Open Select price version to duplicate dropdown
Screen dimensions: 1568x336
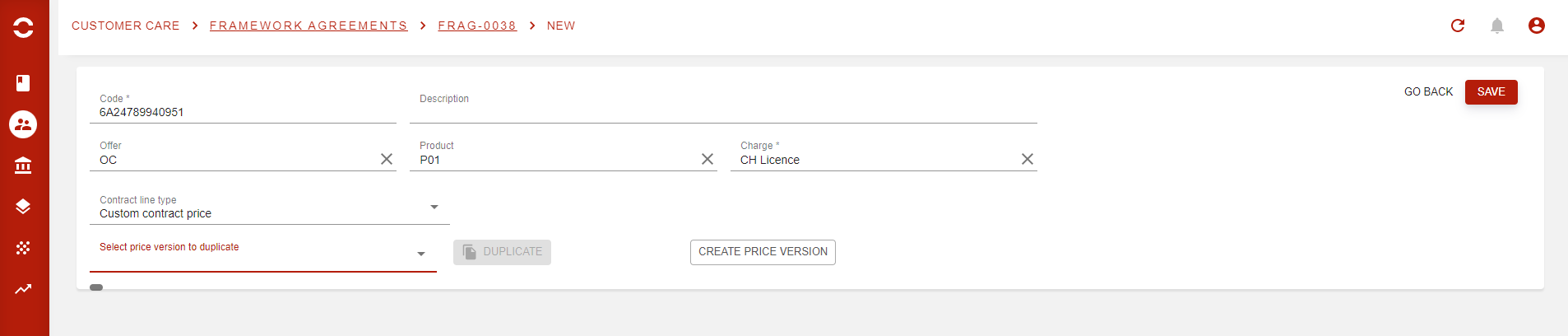tap(421, 254)
